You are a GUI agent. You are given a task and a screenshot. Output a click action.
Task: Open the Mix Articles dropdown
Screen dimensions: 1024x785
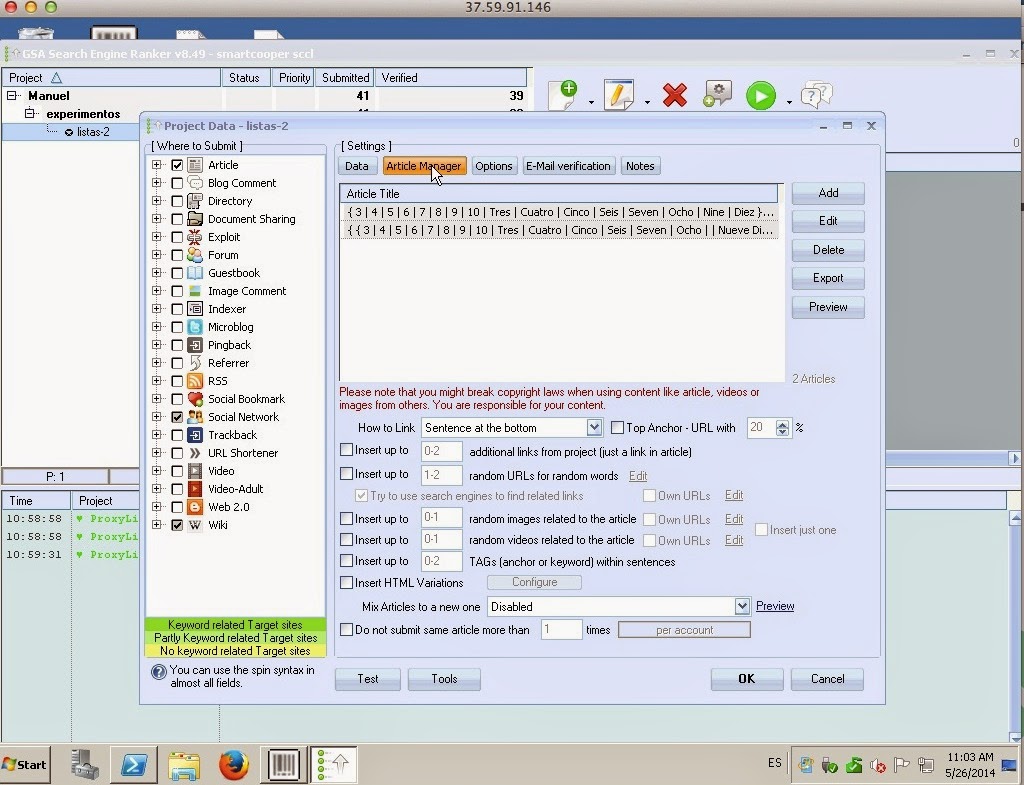[742, 607]
